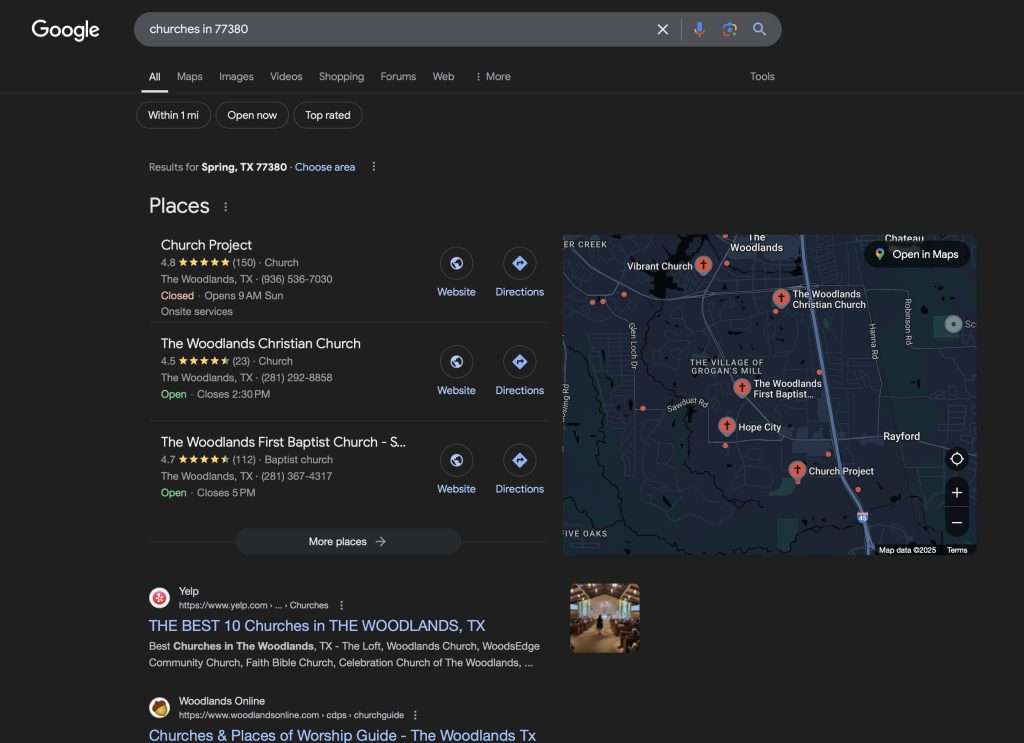This screenshot has width=1024, height=743.
Task: Zoom in on the map with the plus control
Action: (956, 492)
